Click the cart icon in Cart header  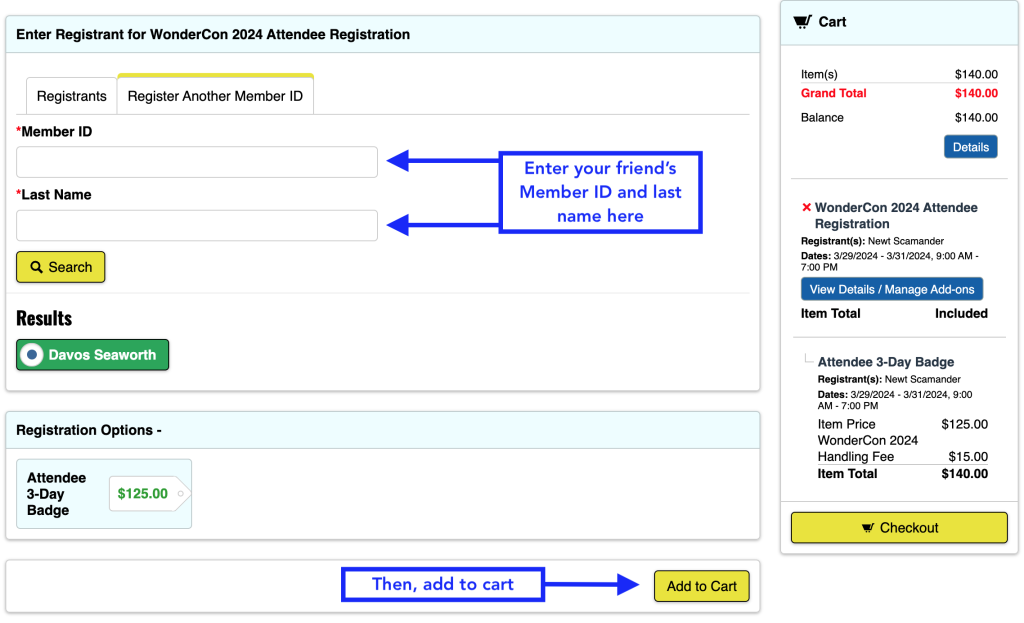[802, 22]
